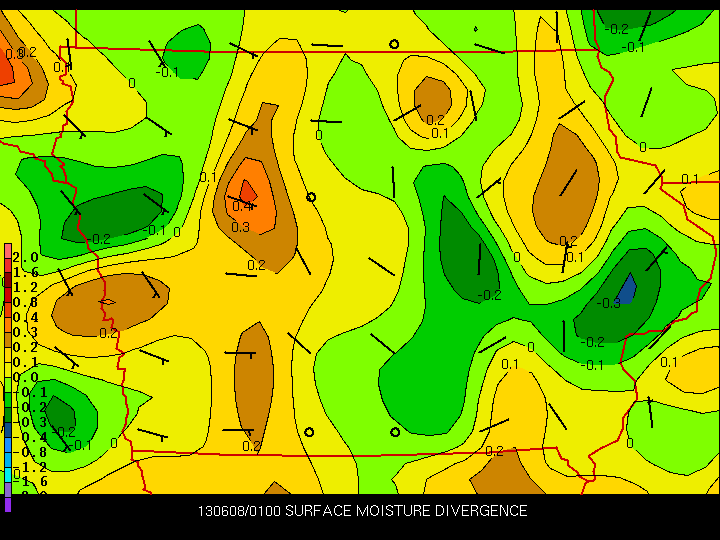Select the '0.3' contour label below orange core
720x540 pixels.
[x=240, y=227]
